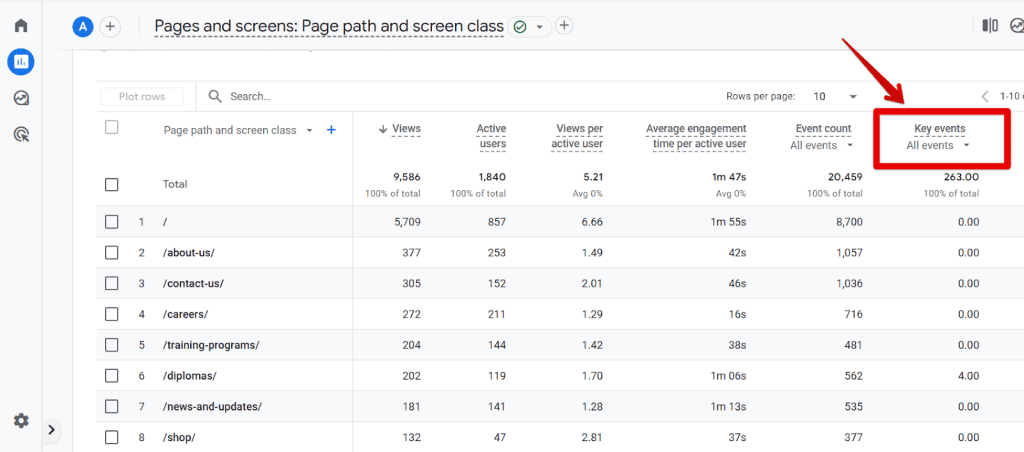The image size is (1024, 452).
Task: Sort by Event count column header
Action: pyautogui.click(x=824, y=129)
